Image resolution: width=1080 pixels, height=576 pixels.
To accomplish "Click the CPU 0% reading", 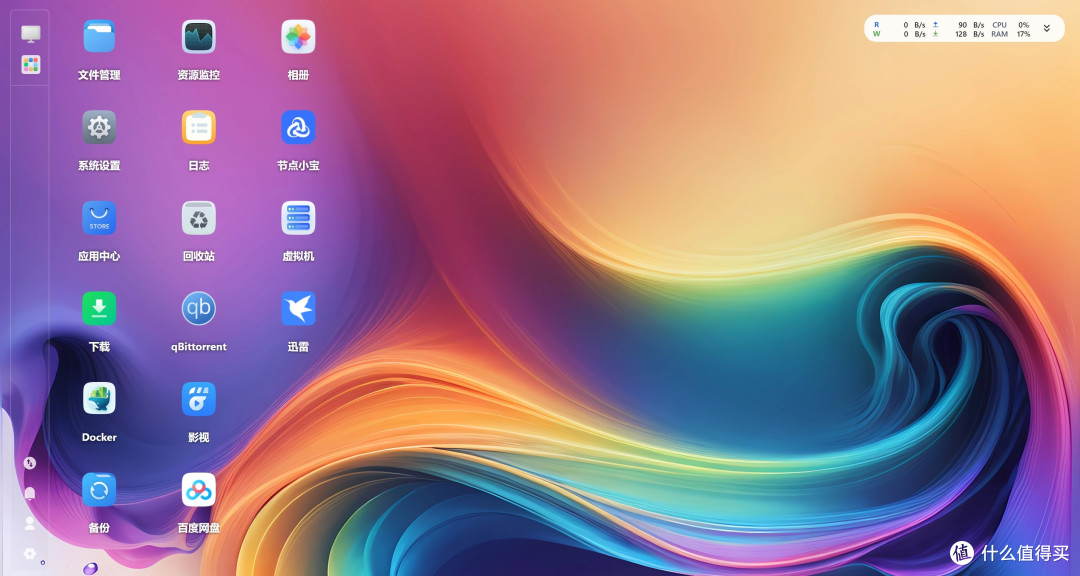I will pos(1010,25).
